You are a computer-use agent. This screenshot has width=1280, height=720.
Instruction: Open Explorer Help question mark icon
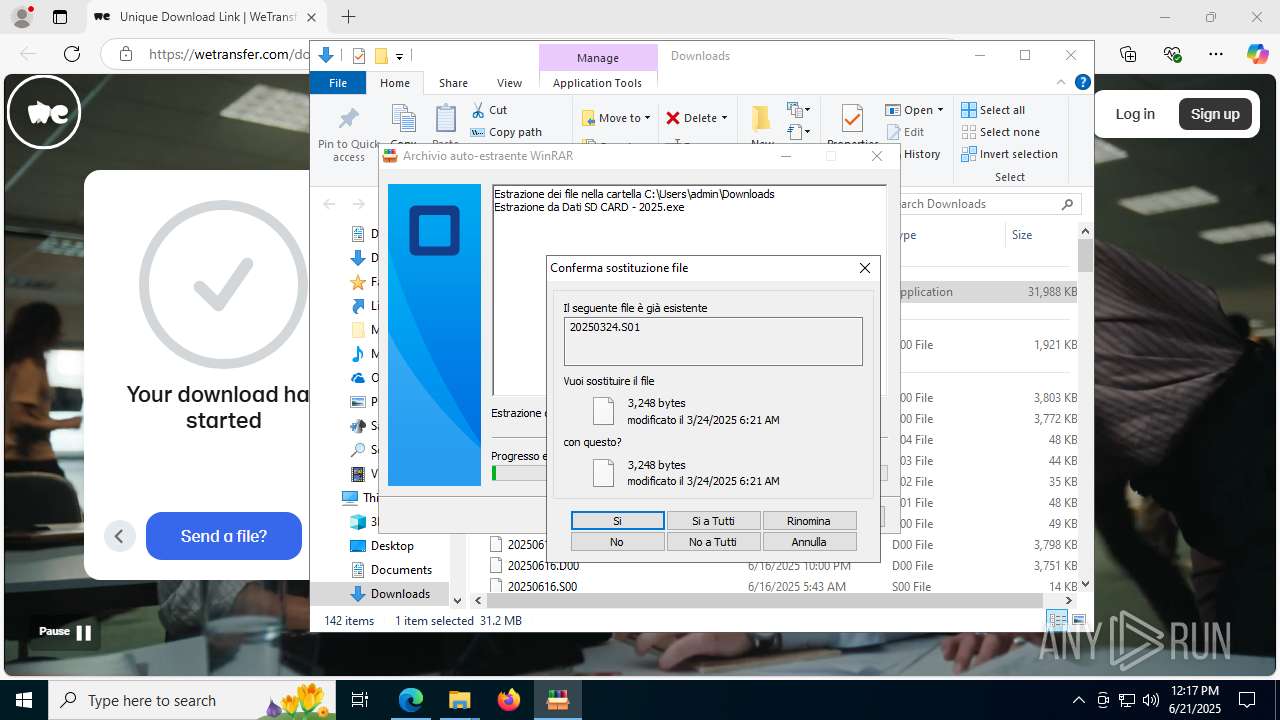coord(1082,83)
